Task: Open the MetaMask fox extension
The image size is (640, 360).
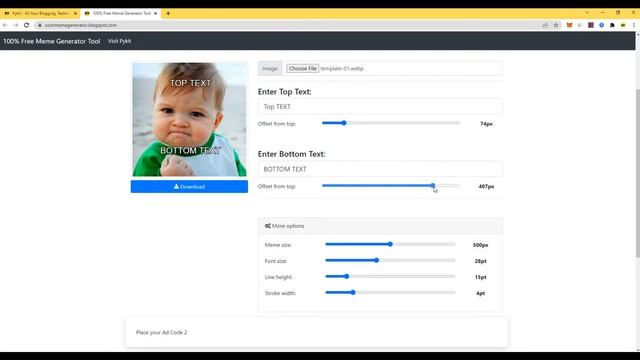Action: (x=569, y=25)
